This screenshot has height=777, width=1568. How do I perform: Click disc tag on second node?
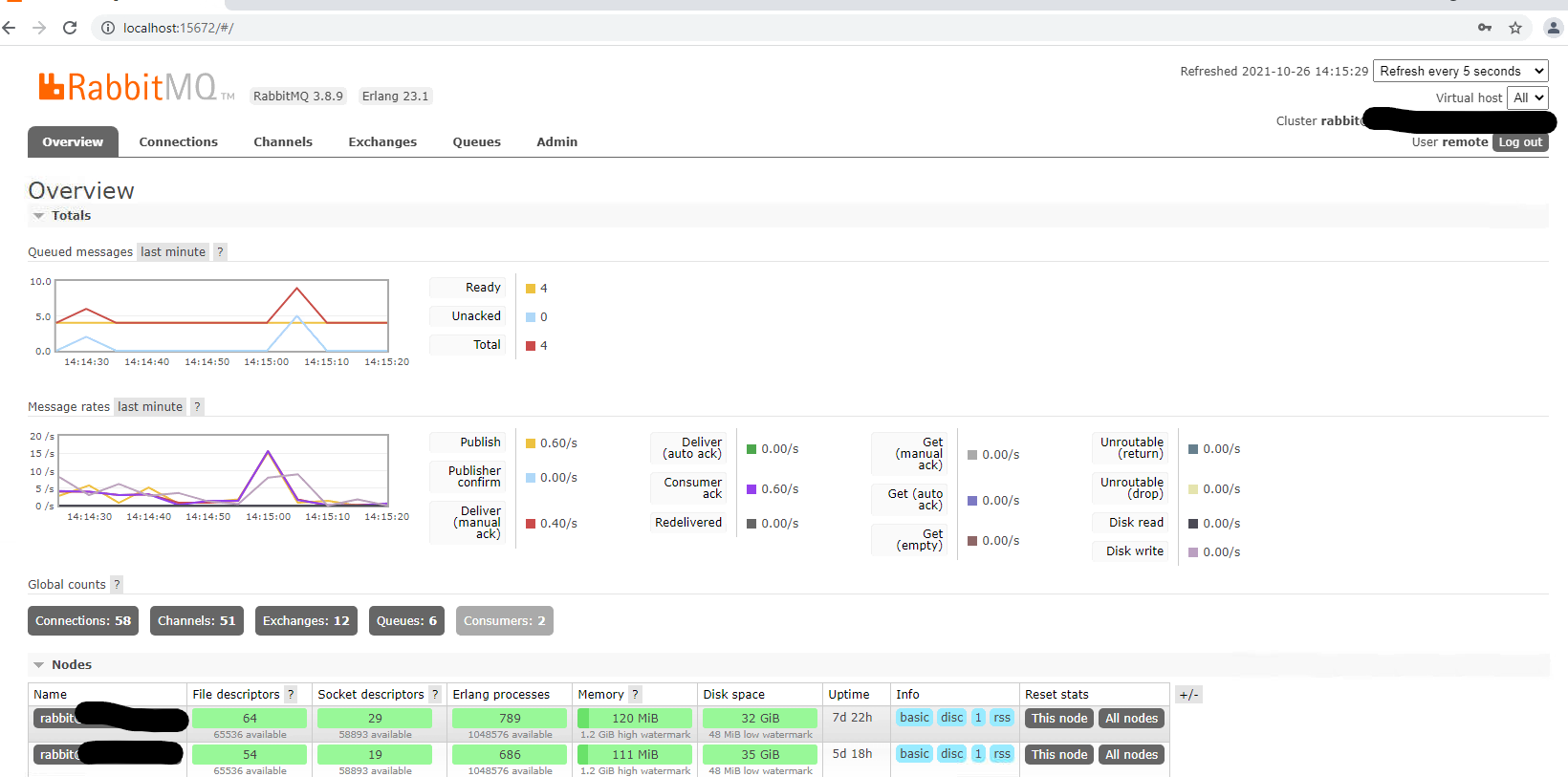pyautogui.click(x=952, y=754)
